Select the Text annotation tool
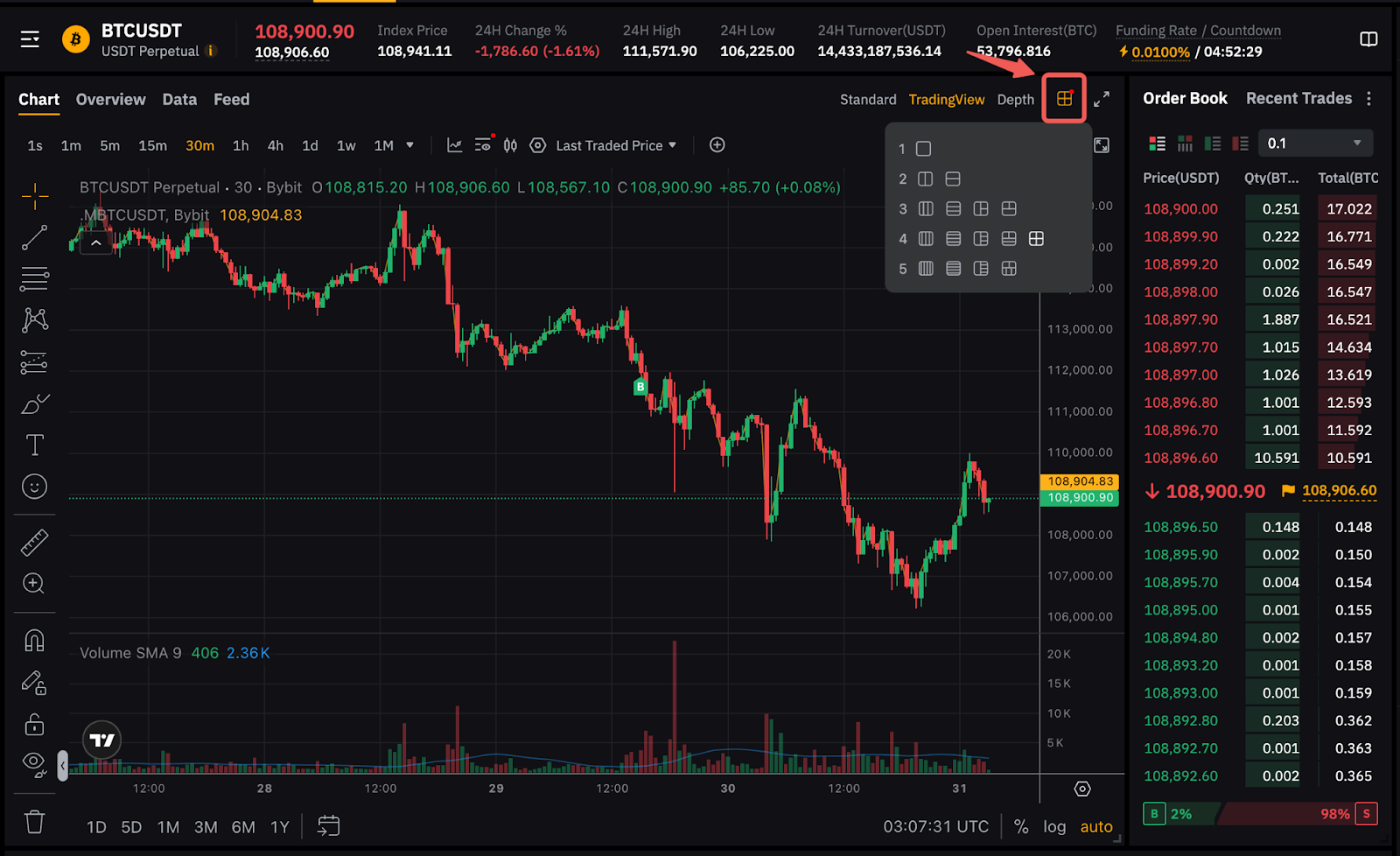 point(34,445)
